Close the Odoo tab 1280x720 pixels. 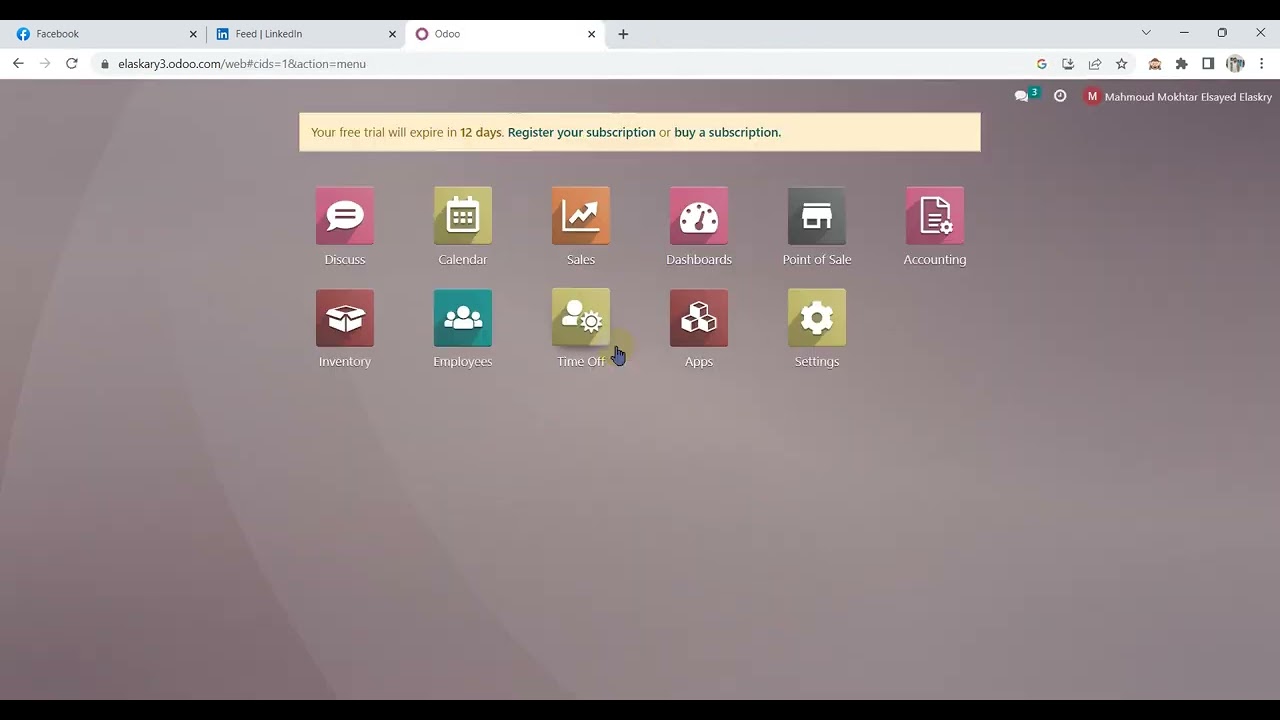coord(591,34)
